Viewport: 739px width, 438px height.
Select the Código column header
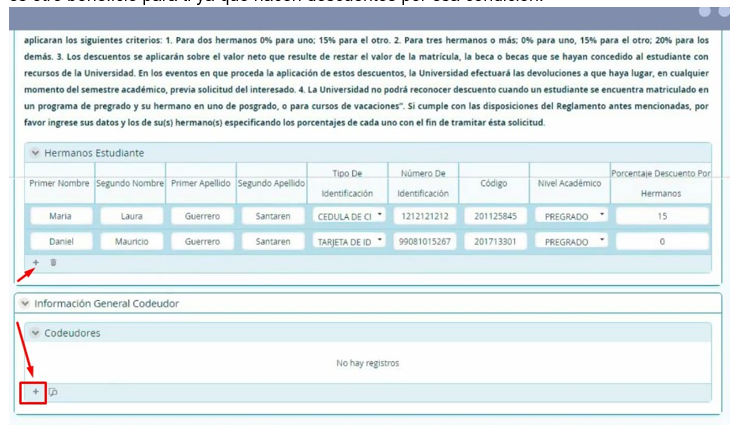[494, 183]
